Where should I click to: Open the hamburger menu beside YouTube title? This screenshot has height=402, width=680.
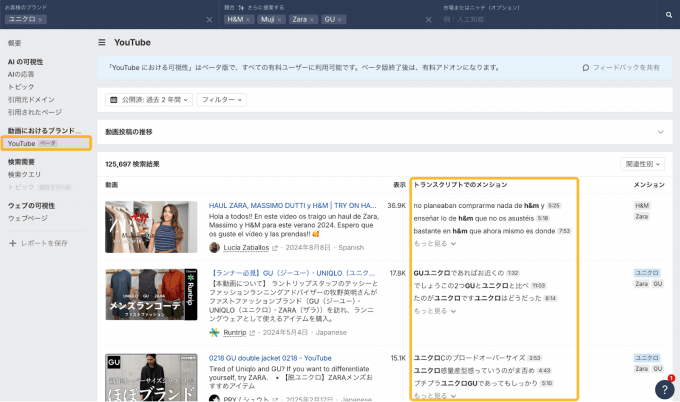tap(101, 43)
